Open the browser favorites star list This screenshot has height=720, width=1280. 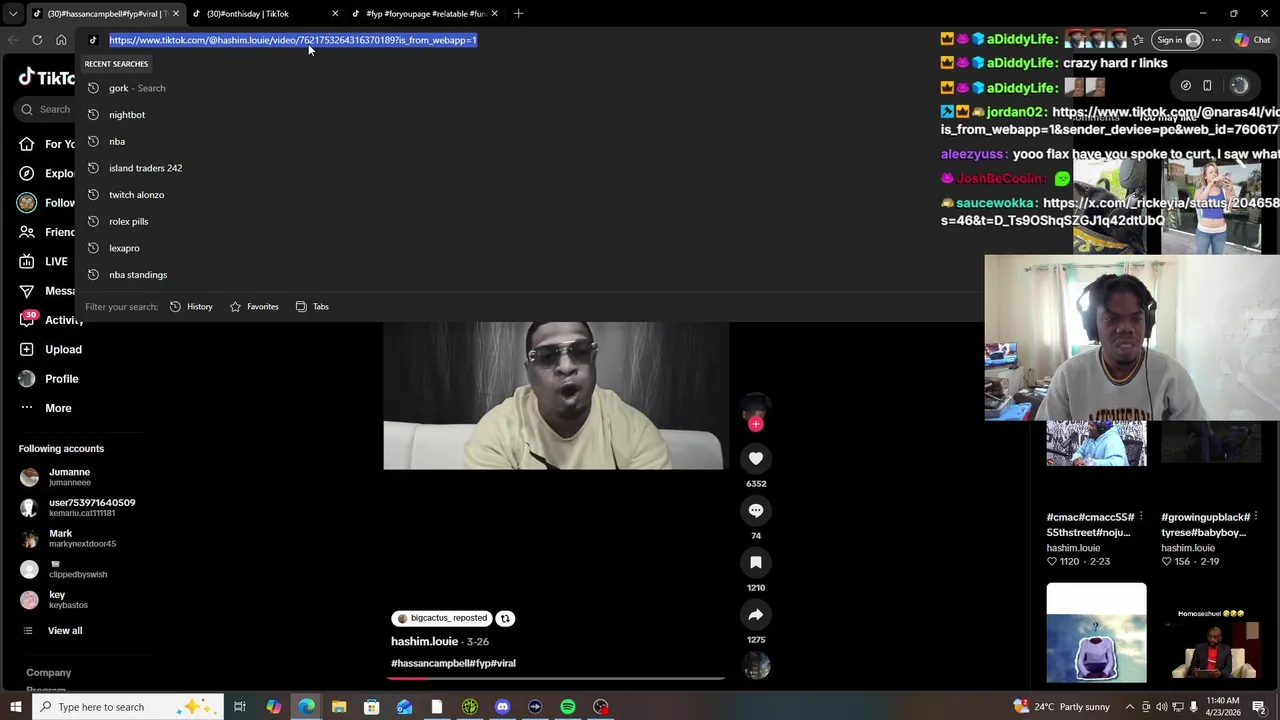pos(1138,40)
